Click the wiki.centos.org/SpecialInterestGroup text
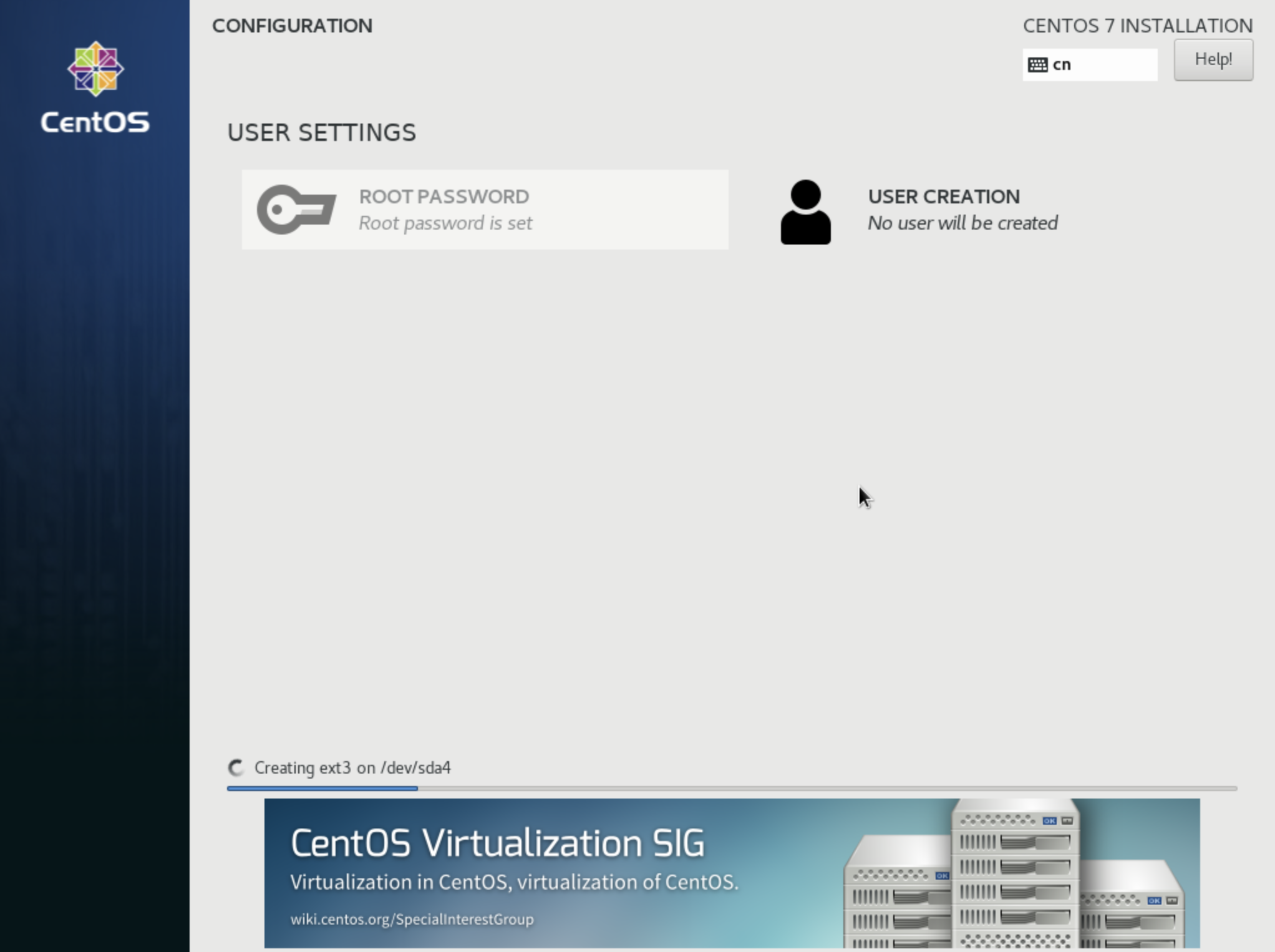Viewport: 1275px width, 952px height. click(x=412, y=919)
